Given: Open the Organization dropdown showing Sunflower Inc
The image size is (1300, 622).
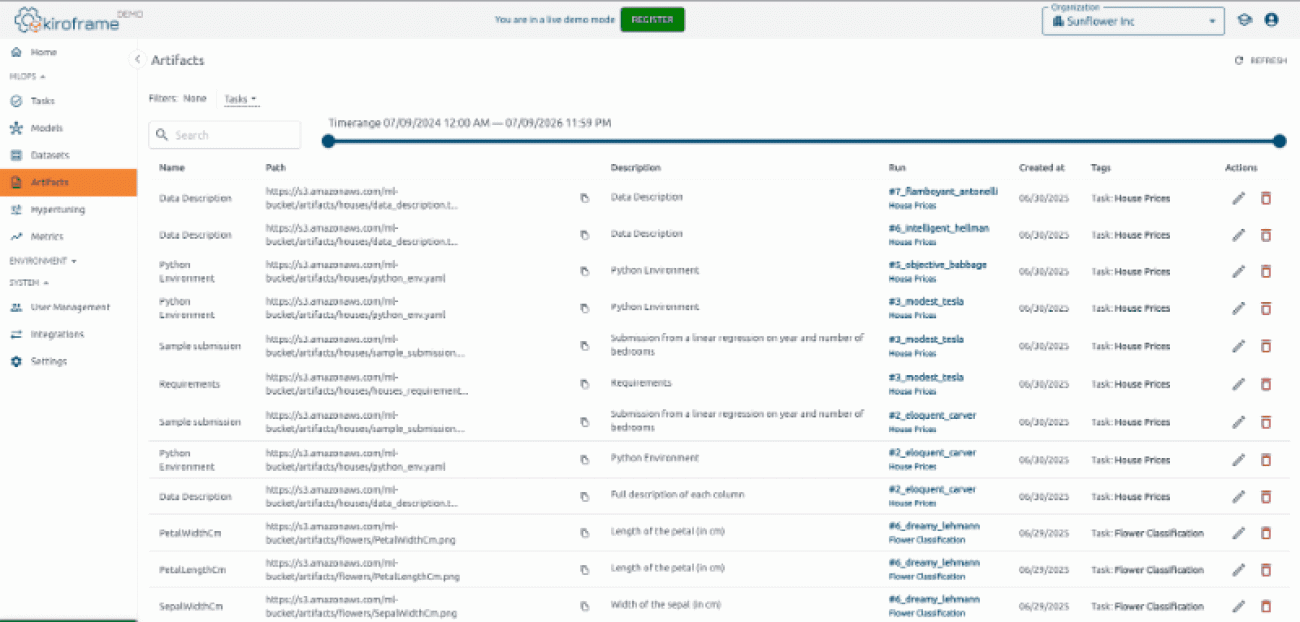Looking at the screenshot, I should click(1133, 20).
